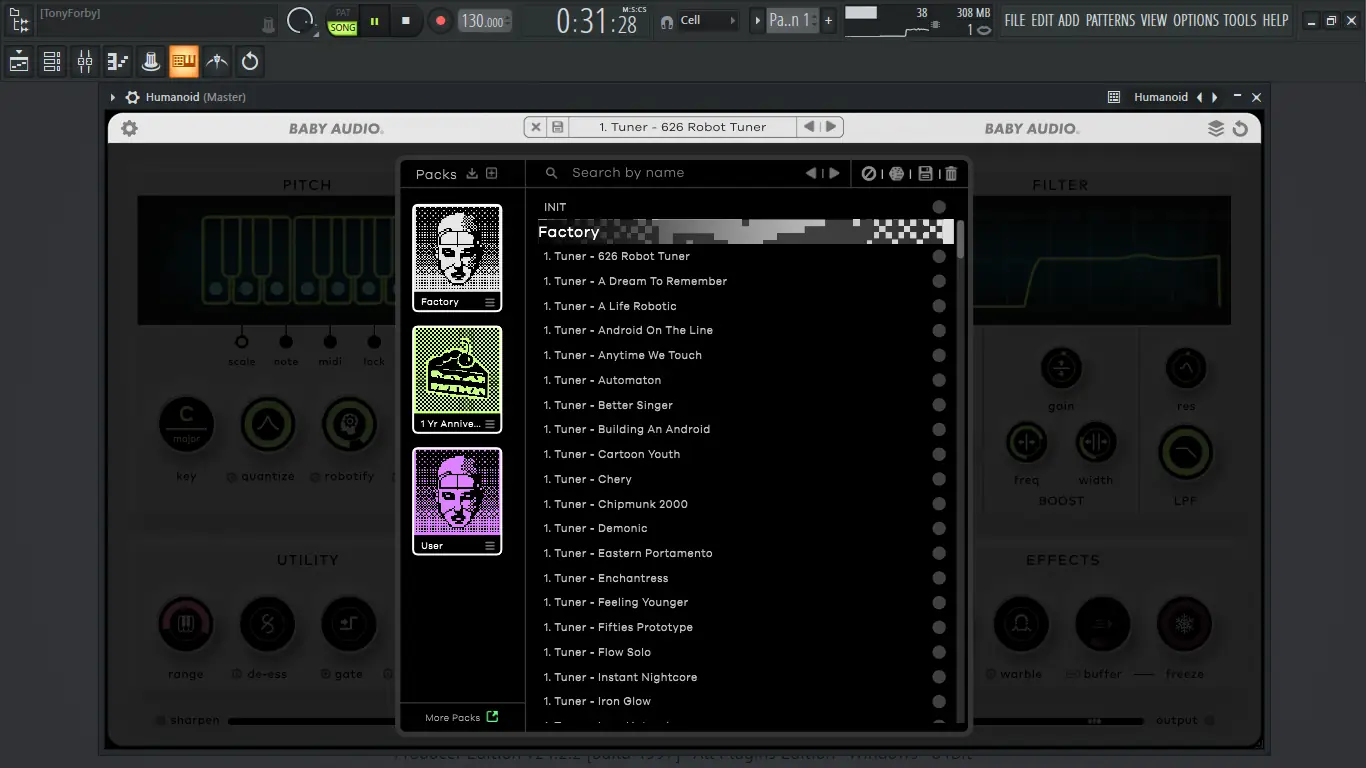Open the Humanoid plugin settings gear

click(129, 128)
